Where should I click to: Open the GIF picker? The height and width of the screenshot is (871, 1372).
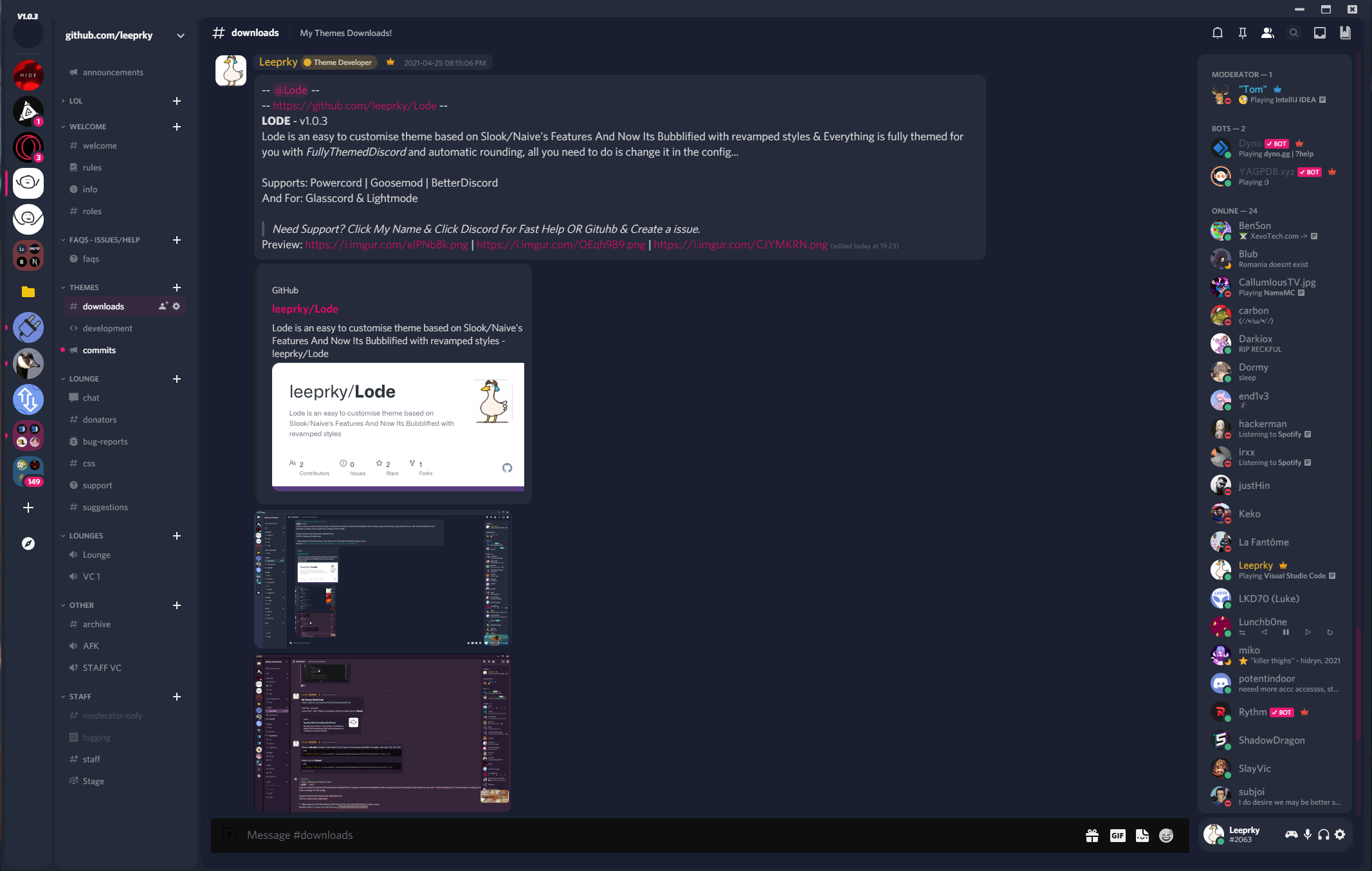[x=1117, y=835]
